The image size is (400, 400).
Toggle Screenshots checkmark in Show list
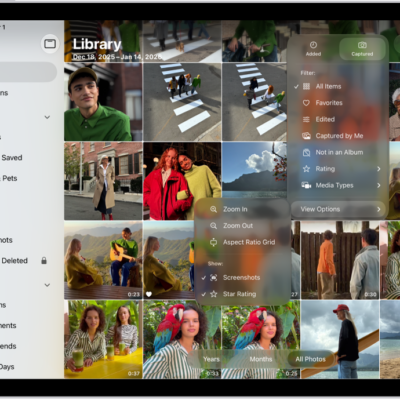(204, 278)
